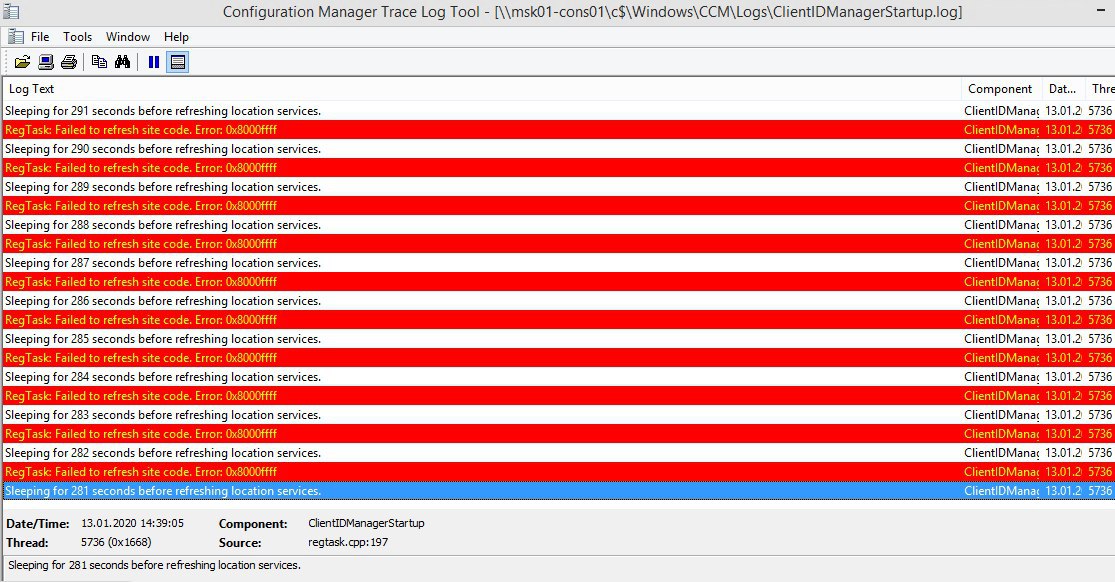This screenshot has height=582, width=1115.
Task: Select the 'Sleeping for 288 seconds' log row
Action: (x=558, y=225)
